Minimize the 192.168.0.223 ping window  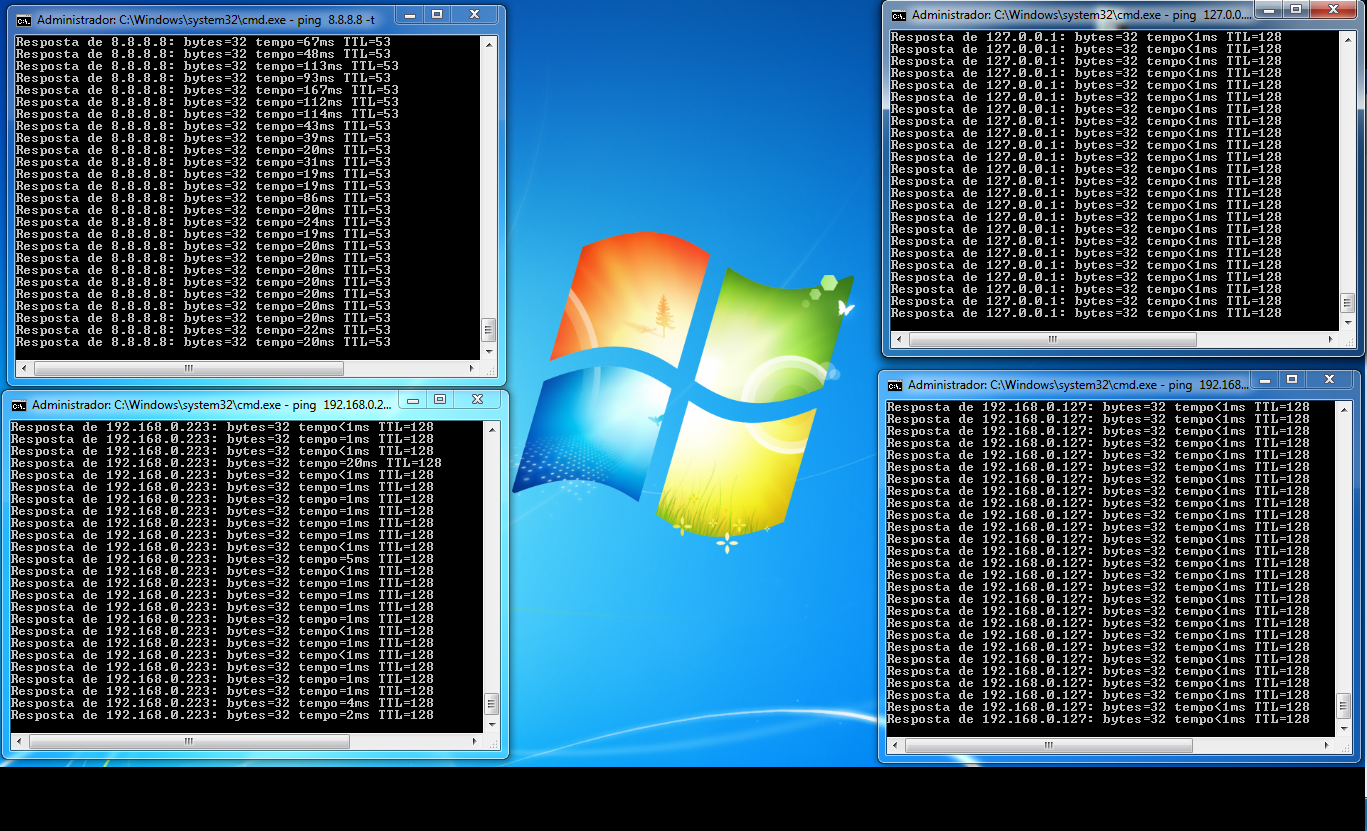(x=412, y=399)
